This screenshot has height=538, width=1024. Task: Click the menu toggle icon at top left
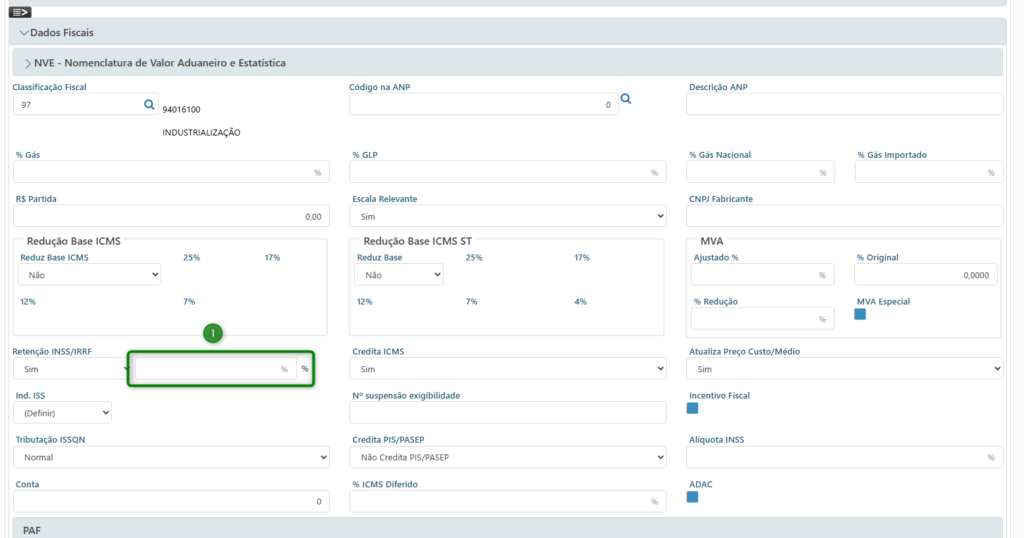pyautogui.click(x=20, y=12)
